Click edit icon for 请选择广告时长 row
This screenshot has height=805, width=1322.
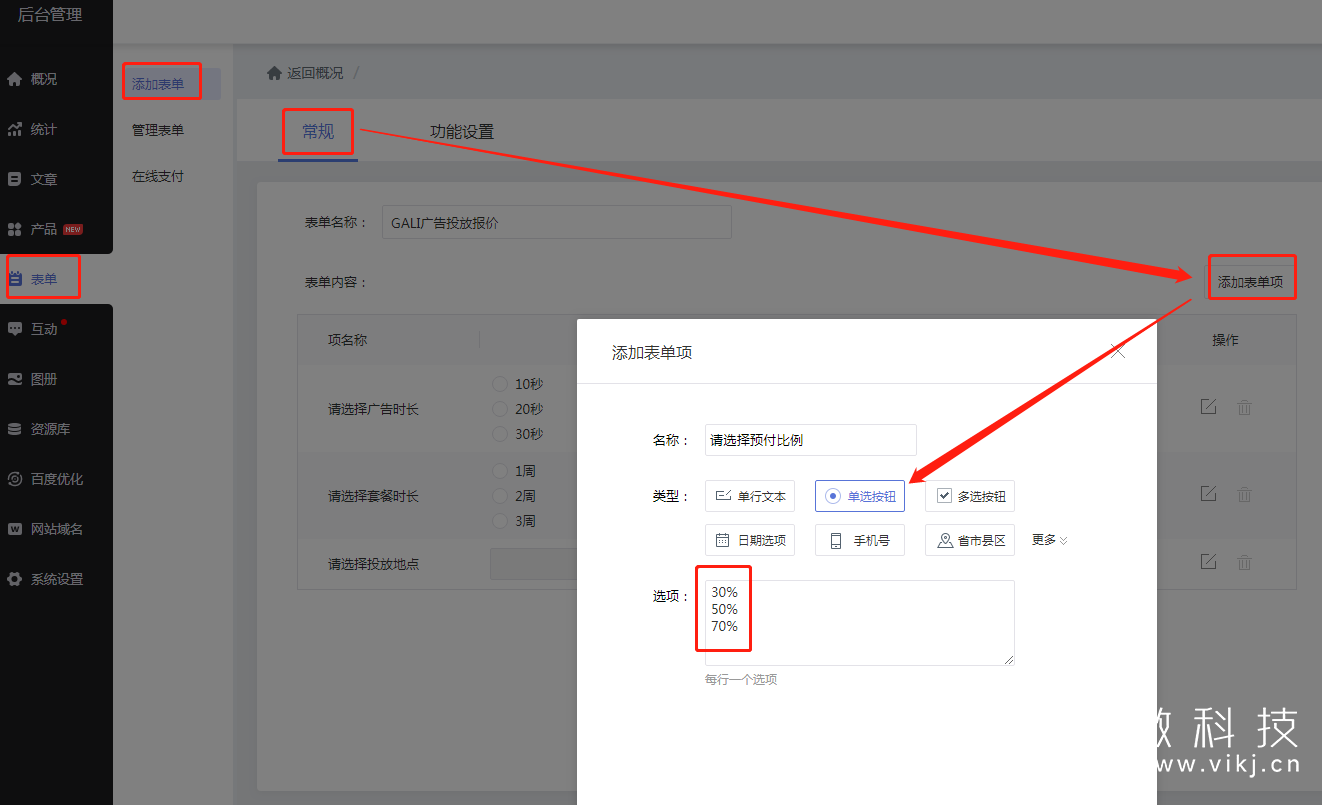pyautogui.click(x=1208, y=407)
